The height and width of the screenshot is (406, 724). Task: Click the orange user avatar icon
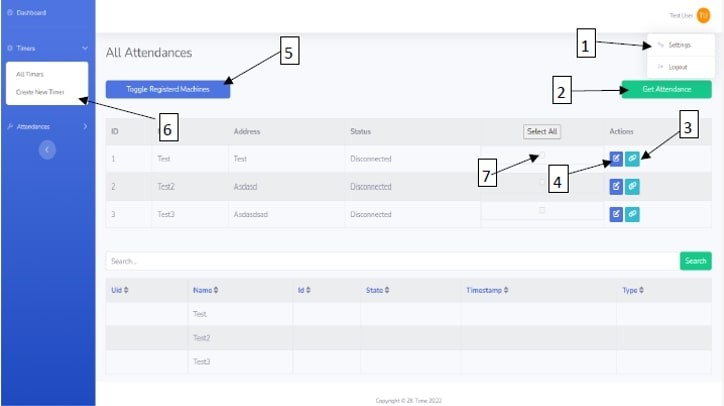click(x=703, y=15)
